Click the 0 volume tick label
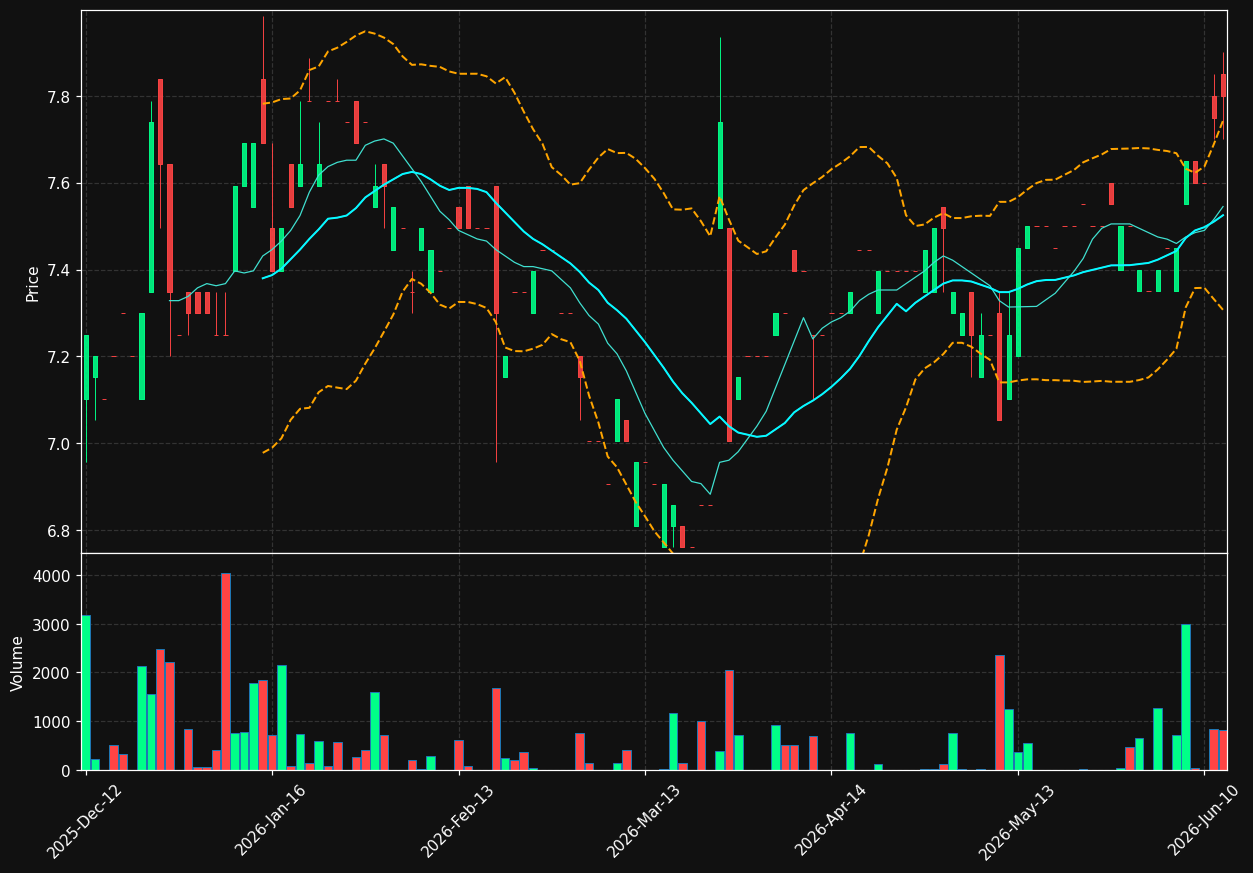The height and width of the screenshot is (873, 1253). [x=65, y=770]
